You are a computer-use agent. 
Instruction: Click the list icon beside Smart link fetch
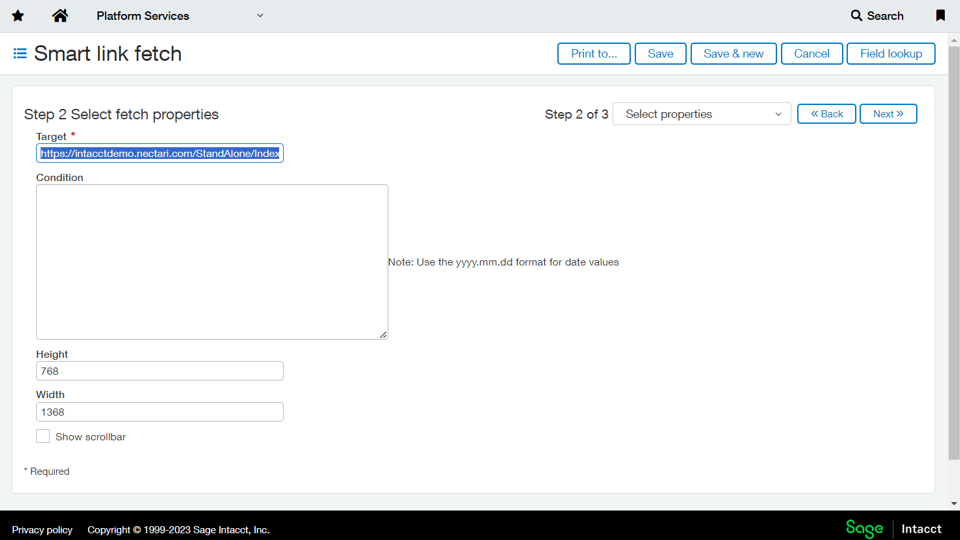point(20,54)
